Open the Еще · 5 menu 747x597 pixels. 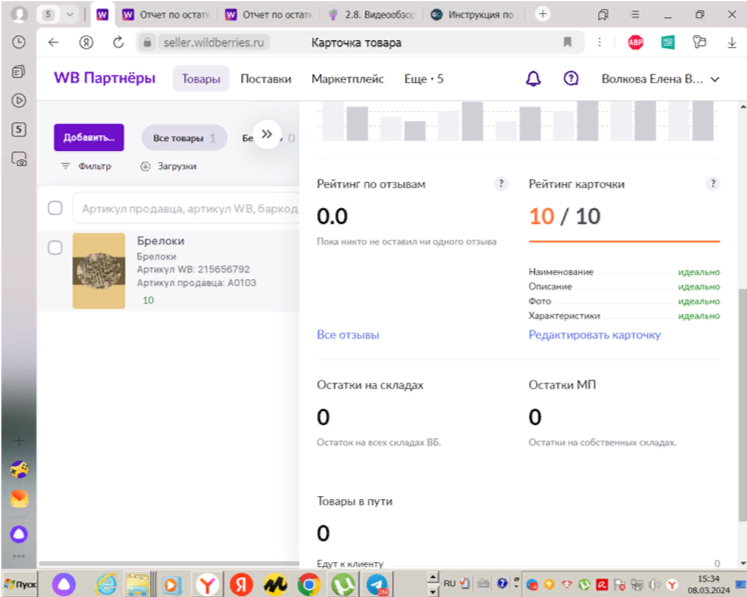(x=424, y=79)
